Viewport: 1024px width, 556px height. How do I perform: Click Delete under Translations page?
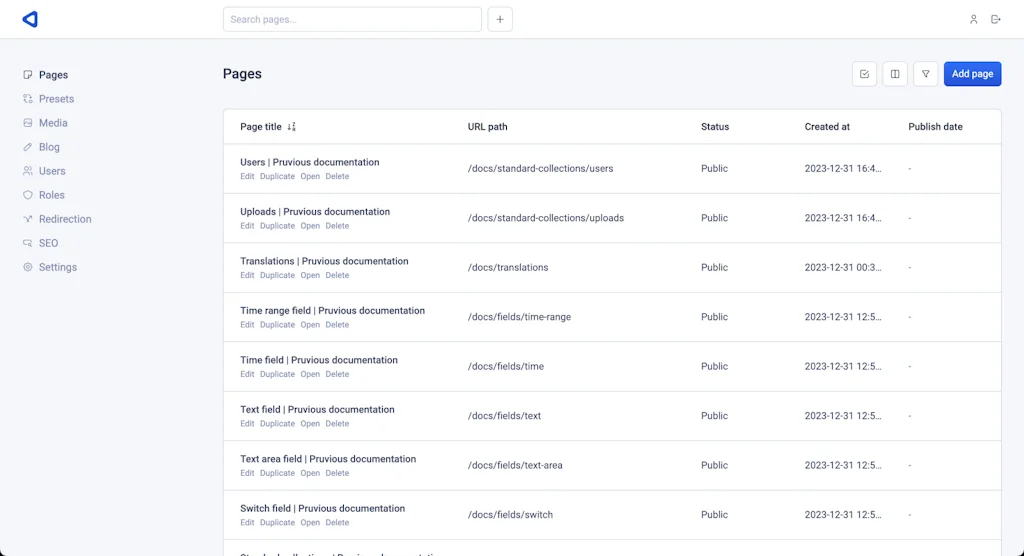tap(337, 276)
